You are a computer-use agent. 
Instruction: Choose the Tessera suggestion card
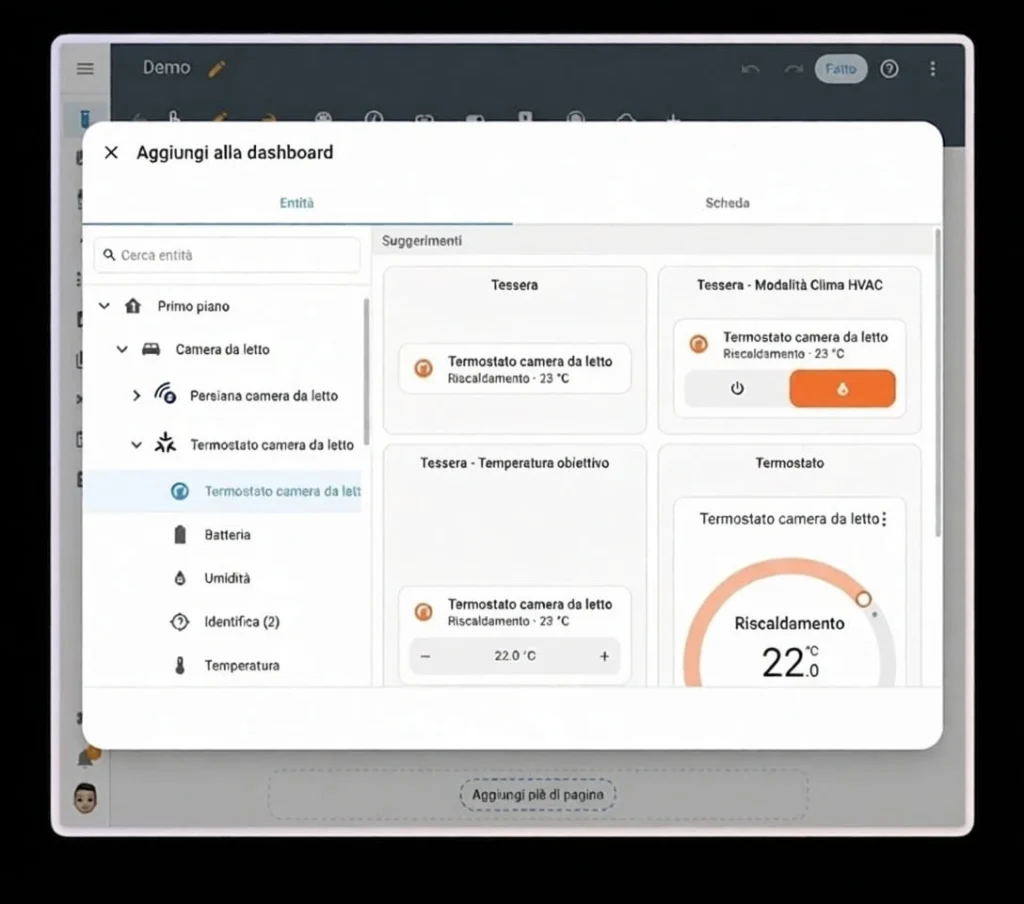pos(515,349)
